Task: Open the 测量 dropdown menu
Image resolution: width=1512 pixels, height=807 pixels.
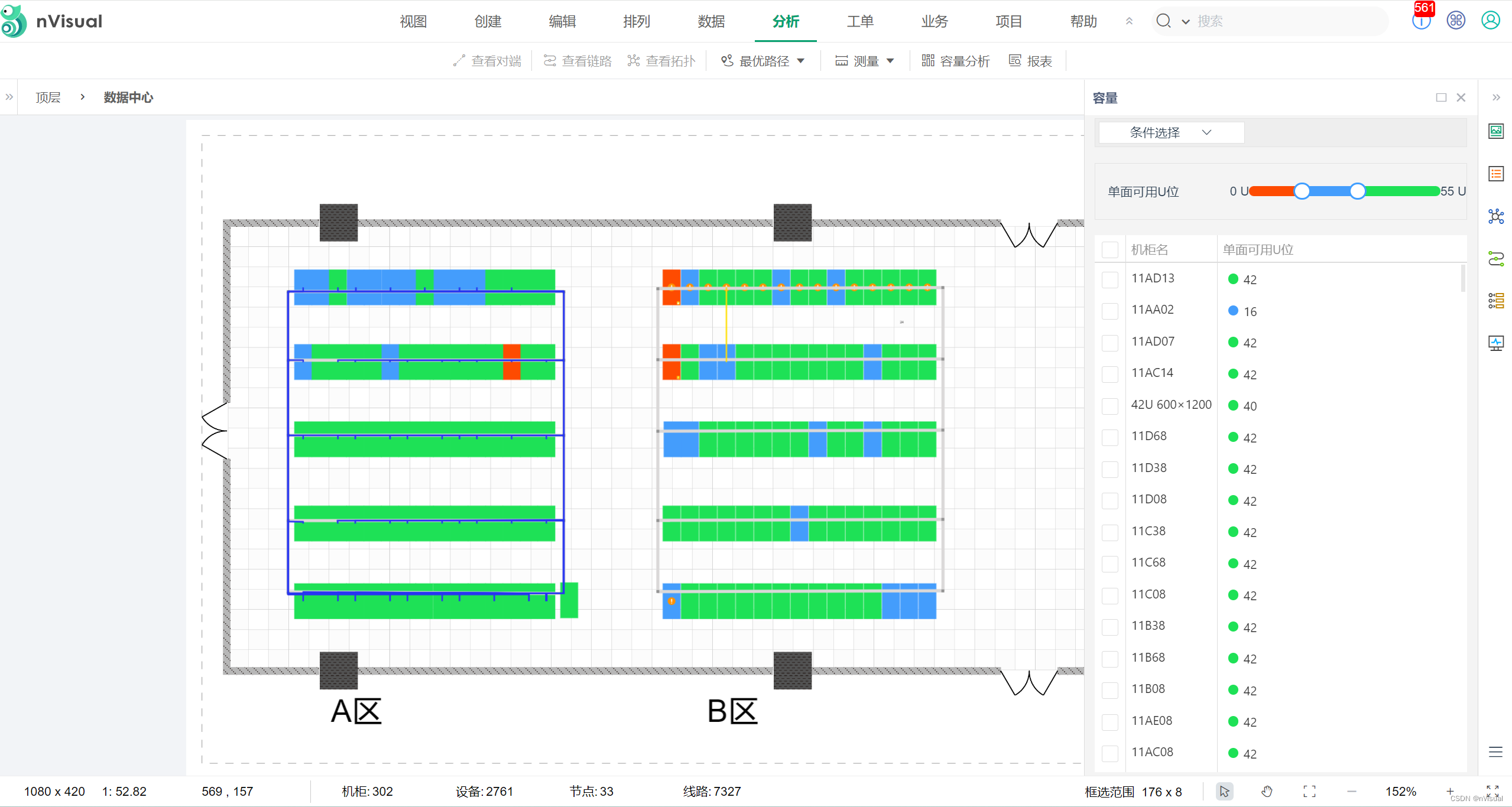Action: (865, 61)
